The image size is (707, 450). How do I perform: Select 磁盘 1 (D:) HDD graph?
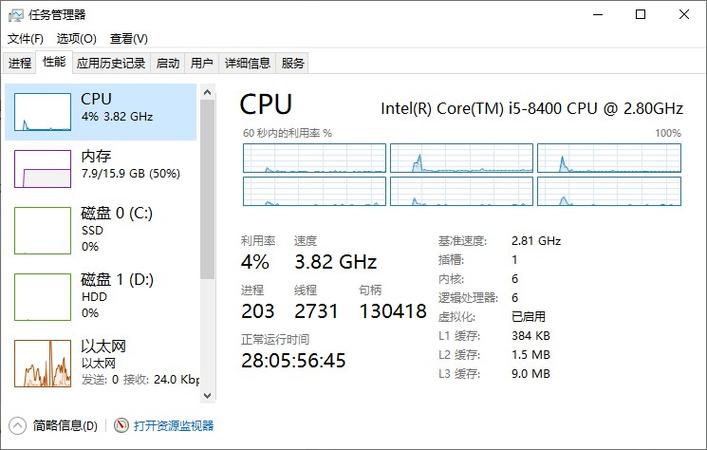point(42,297)
